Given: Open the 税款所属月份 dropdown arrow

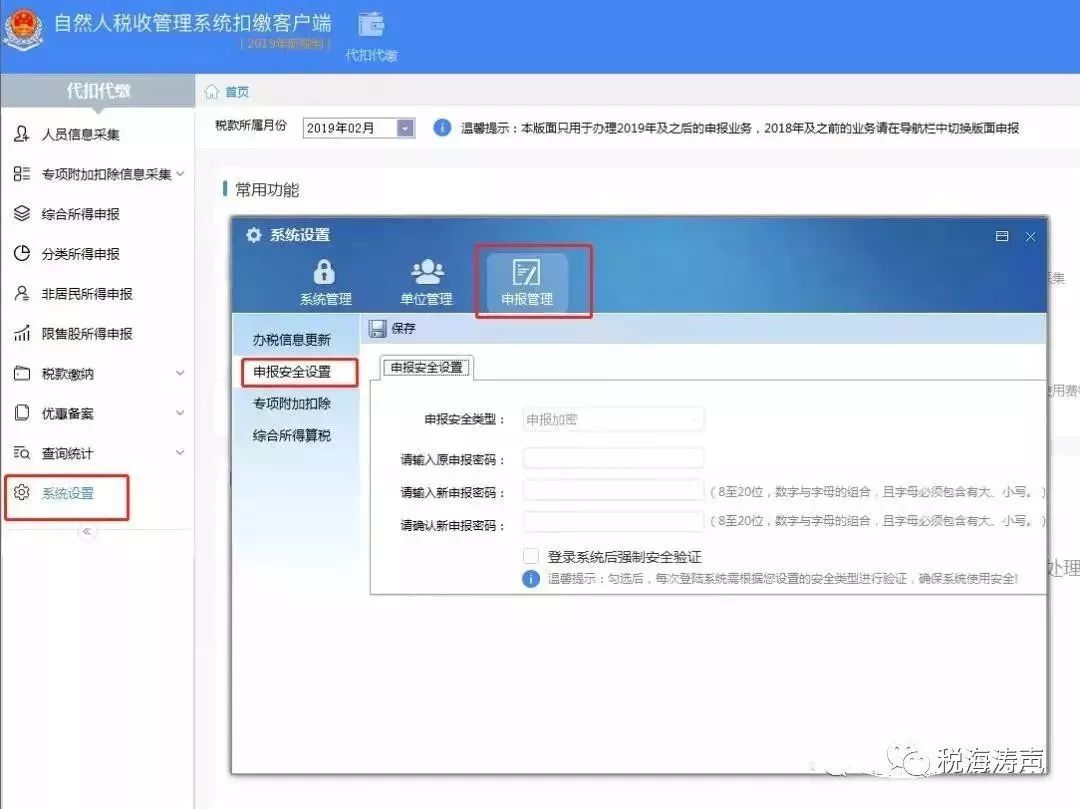Looking at the screenshot, I should (406, 128).
